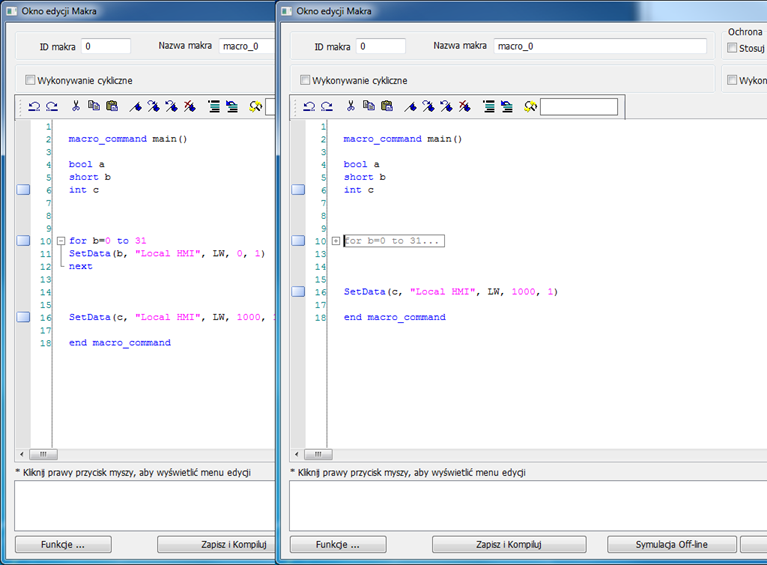Viewport: 767px width, 565px height.
Task: Expand the folded for b=0 to 31 block
Action: pyautogui.click(x=336, y=241)
